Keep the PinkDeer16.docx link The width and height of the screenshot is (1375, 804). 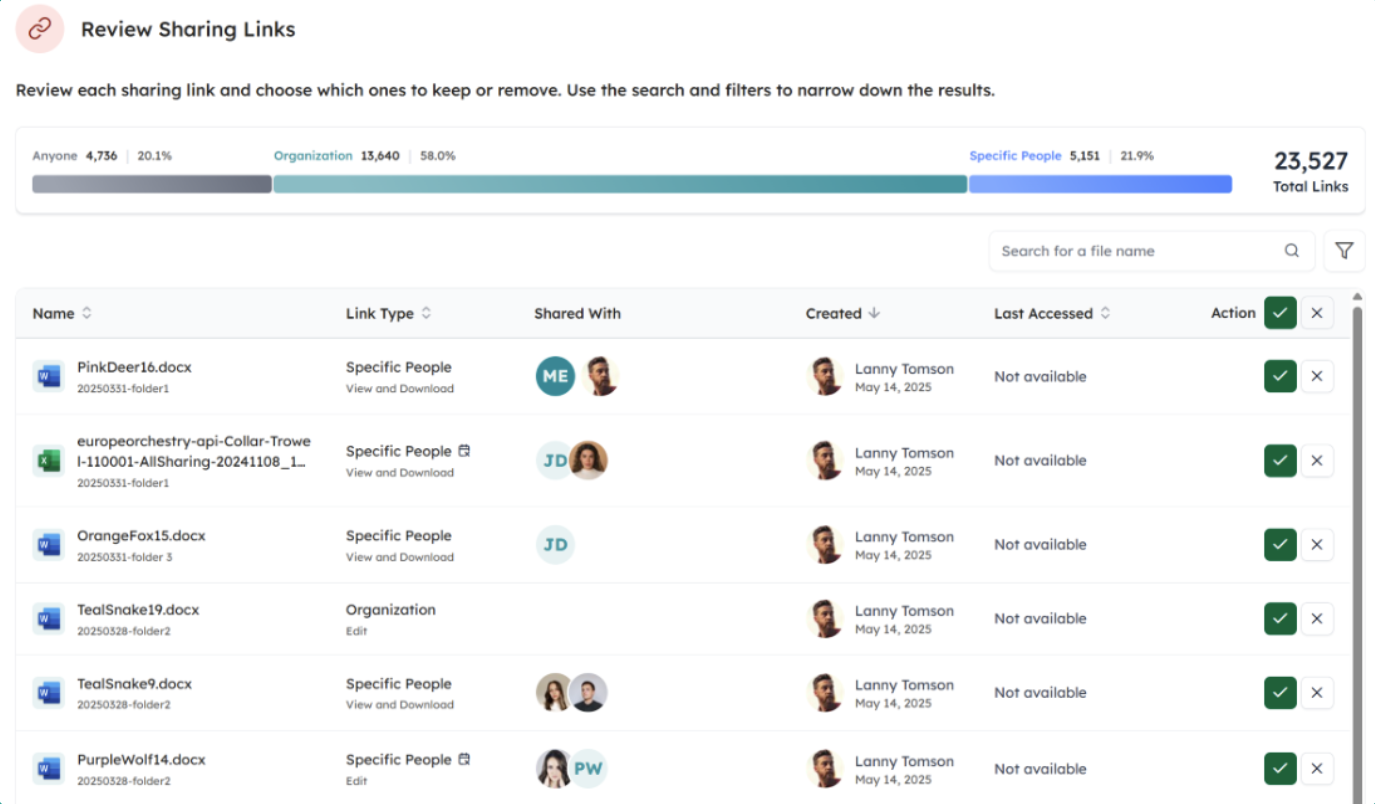pos(1280,377)
